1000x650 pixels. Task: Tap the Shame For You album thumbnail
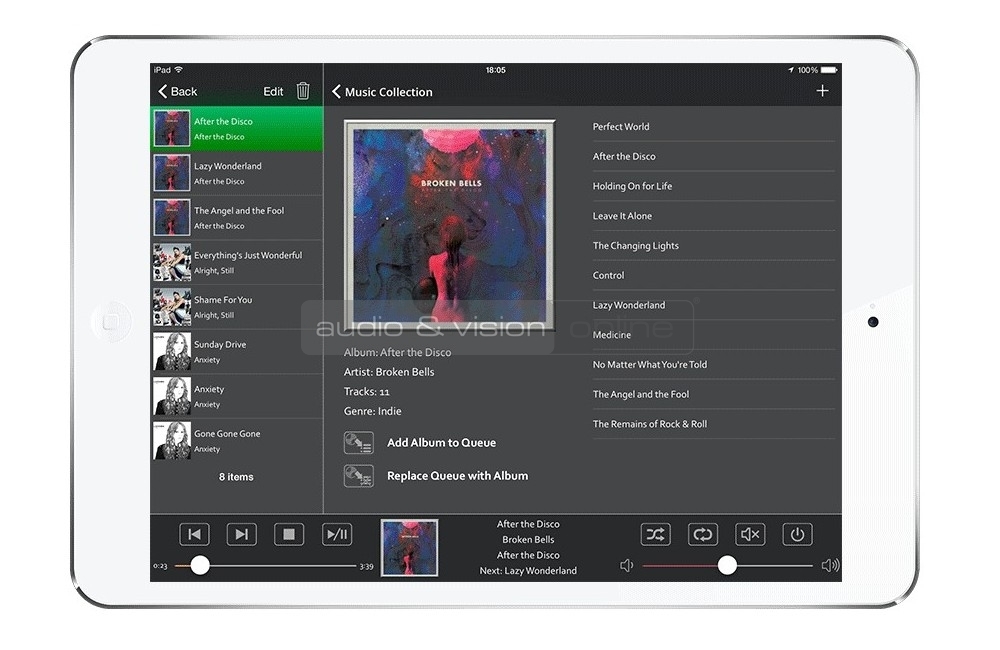coord(172,307)
